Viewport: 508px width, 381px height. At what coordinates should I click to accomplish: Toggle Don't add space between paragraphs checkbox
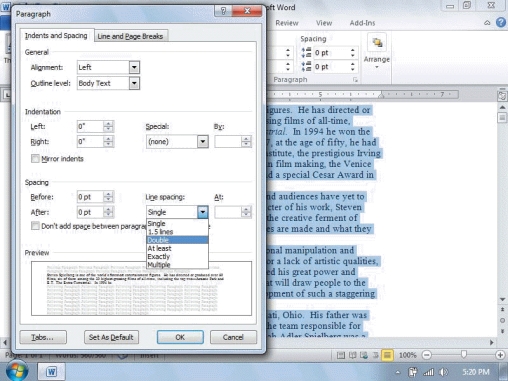[35, 226]
